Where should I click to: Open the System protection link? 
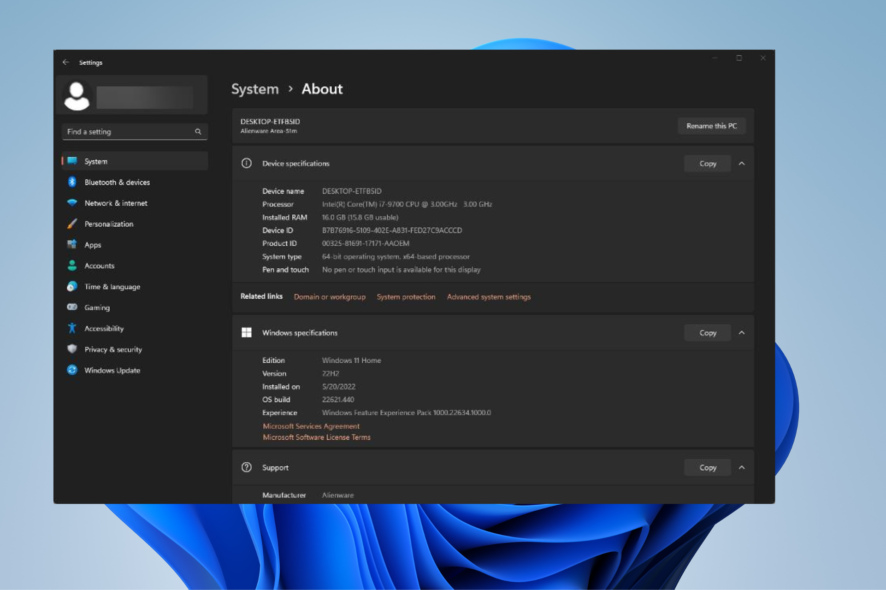click(406, 297)
